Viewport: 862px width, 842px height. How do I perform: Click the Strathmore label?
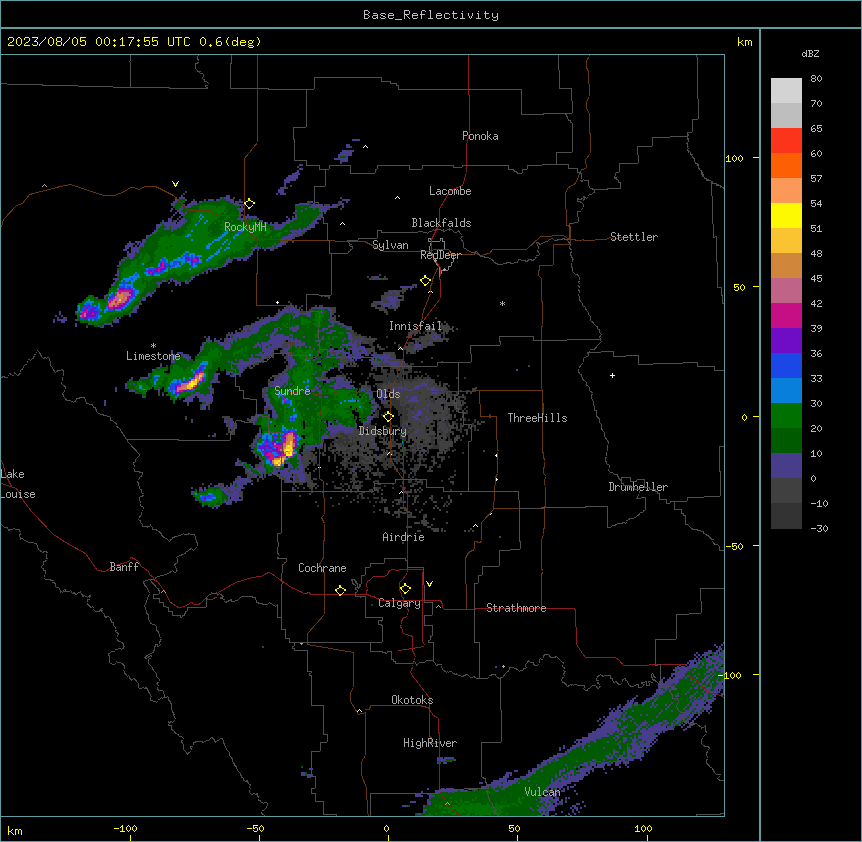[x=516, y=608]
